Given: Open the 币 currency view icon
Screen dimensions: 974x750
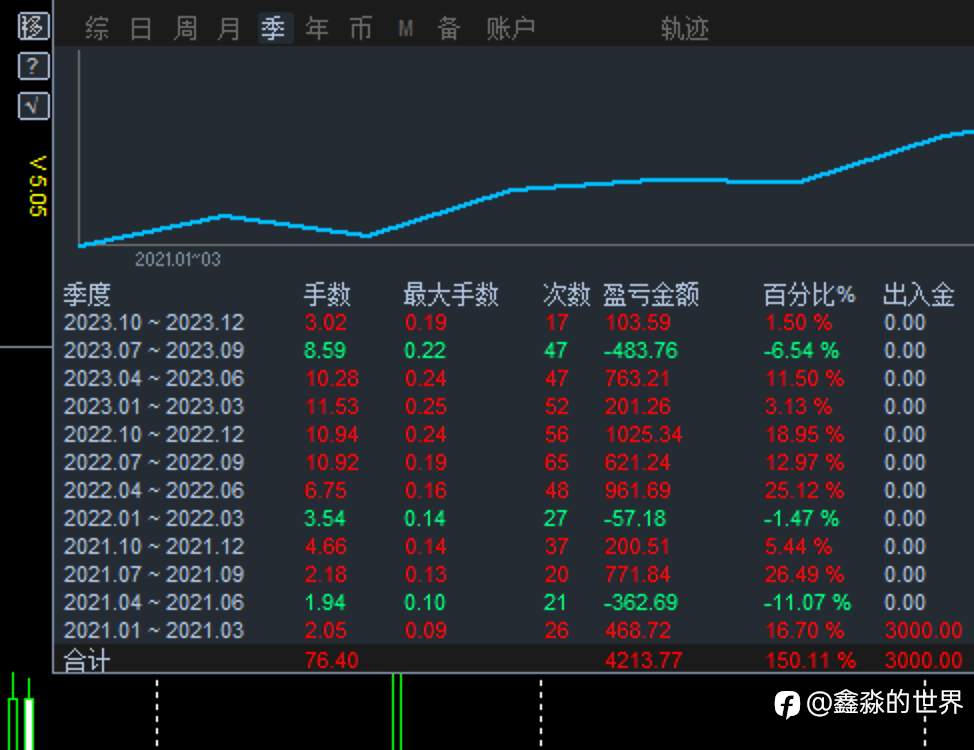Looking at the screenshot, I should point(361,28).
